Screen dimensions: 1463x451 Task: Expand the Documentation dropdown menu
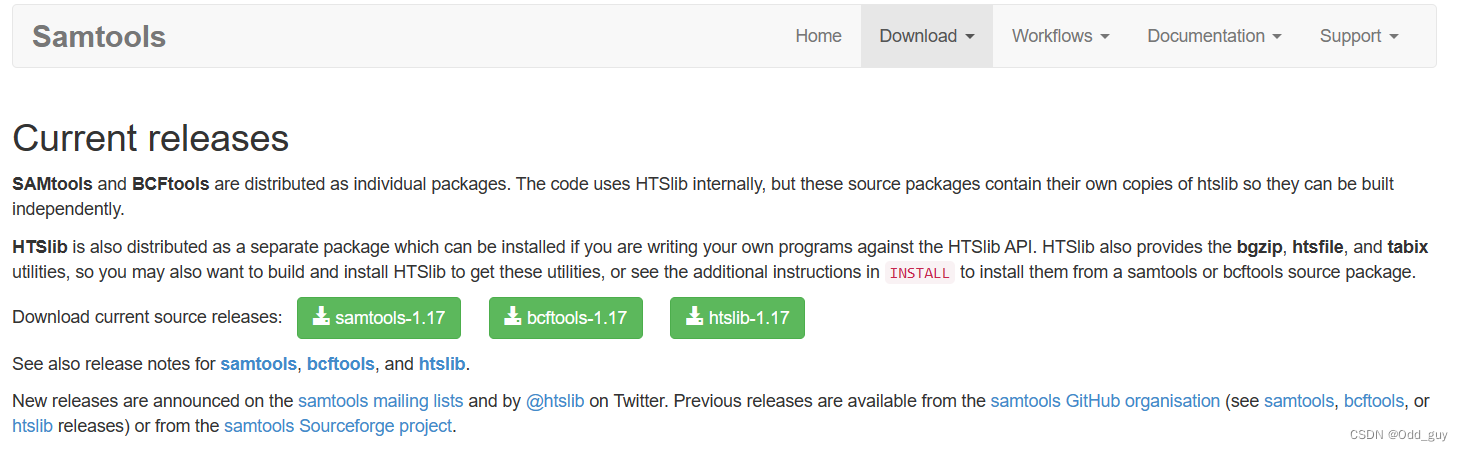[x=1214, y=36]
